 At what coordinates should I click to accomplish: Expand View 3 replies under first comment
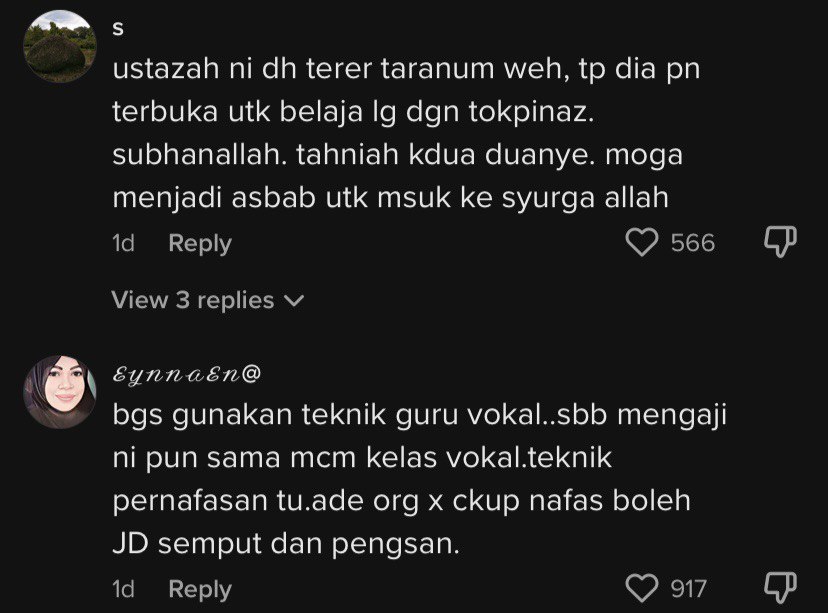click(208, 300)
